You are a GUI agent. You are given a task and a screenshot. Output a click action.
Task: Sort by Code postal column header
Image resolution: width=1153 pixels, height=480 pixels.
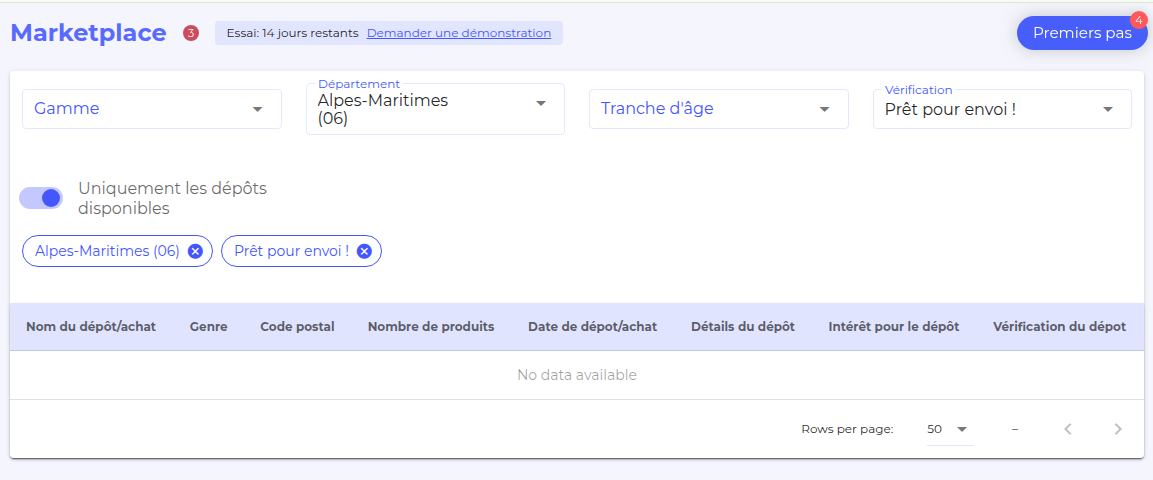coord(297,326)
